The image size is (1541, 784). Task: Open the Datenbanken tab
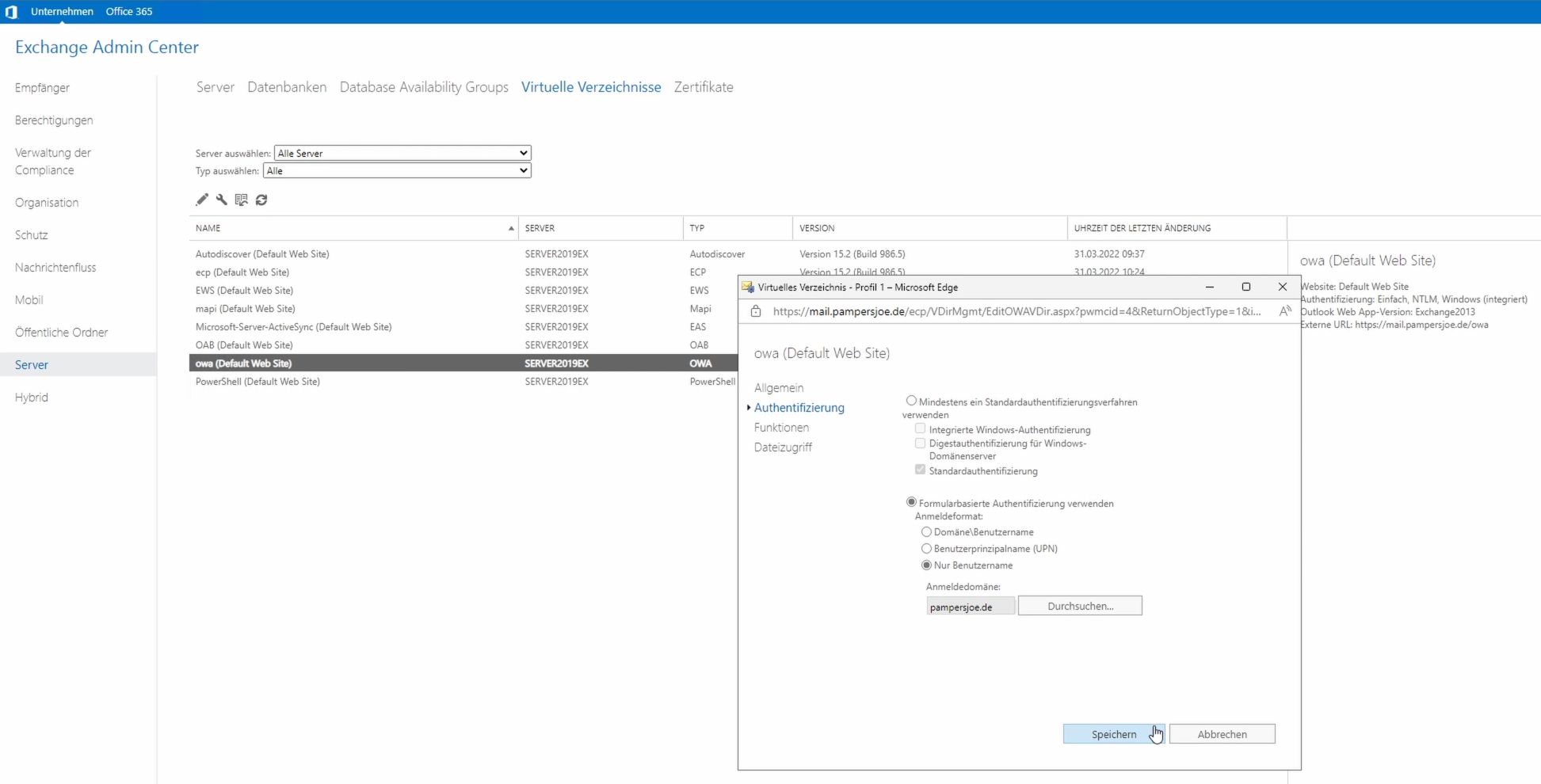tap(287, 87)
